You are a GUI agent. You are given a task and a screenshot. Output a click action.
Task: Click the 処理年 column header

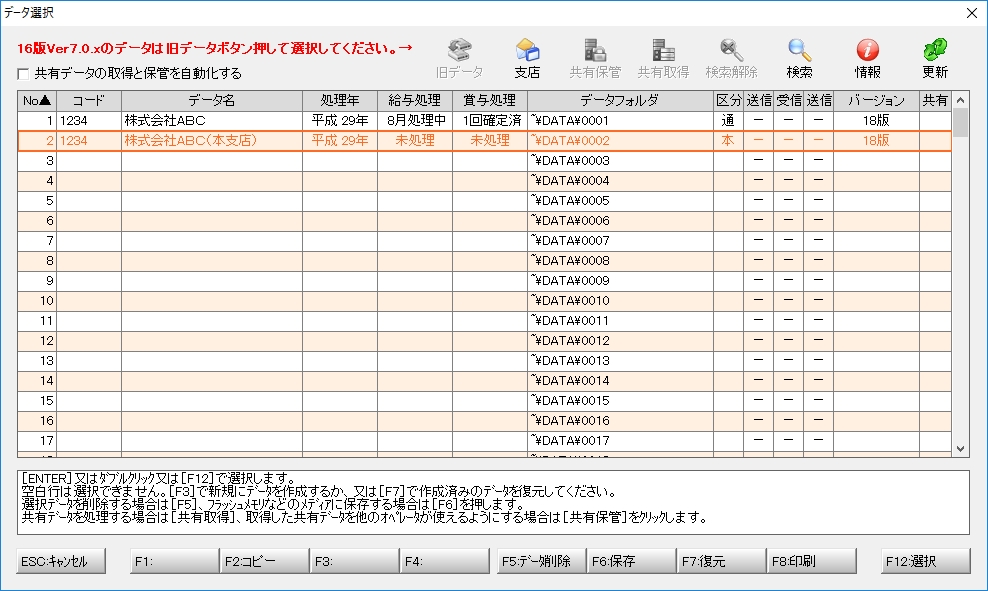(x=340, y=100)
